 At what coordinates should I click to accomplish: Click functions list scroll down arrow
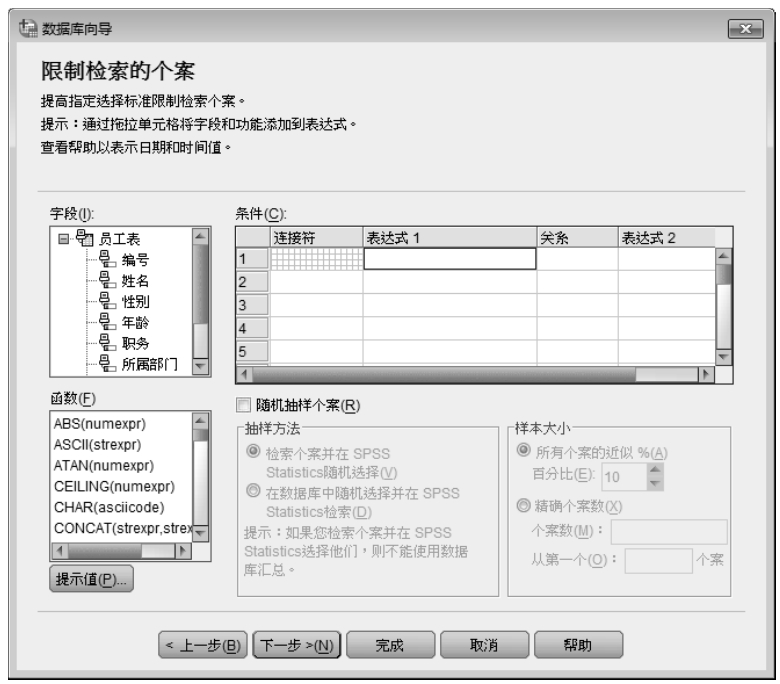[x=200, y=533]
